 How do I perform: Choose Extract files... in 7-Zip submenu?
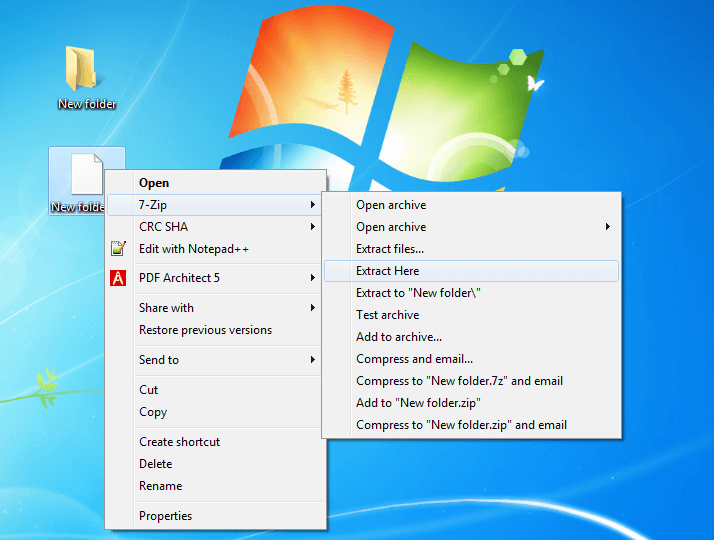click(x=471, y=249)
